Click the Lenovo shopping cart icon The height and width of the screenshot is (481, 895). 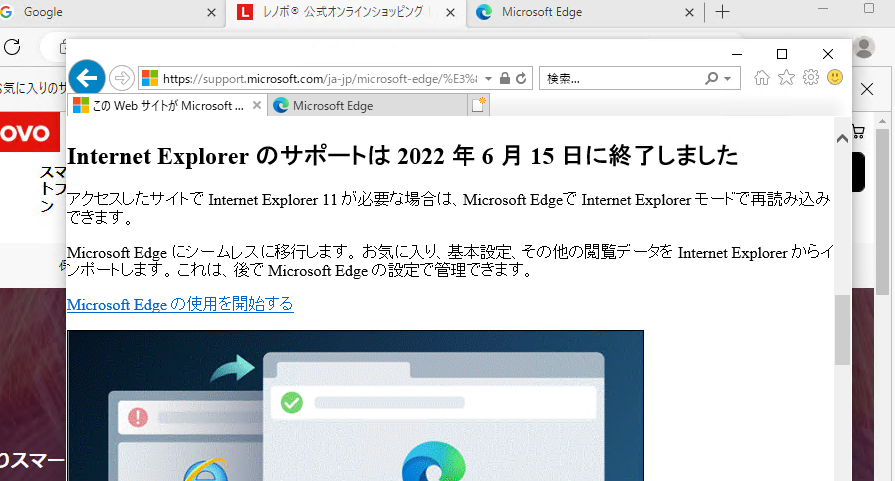858,132
